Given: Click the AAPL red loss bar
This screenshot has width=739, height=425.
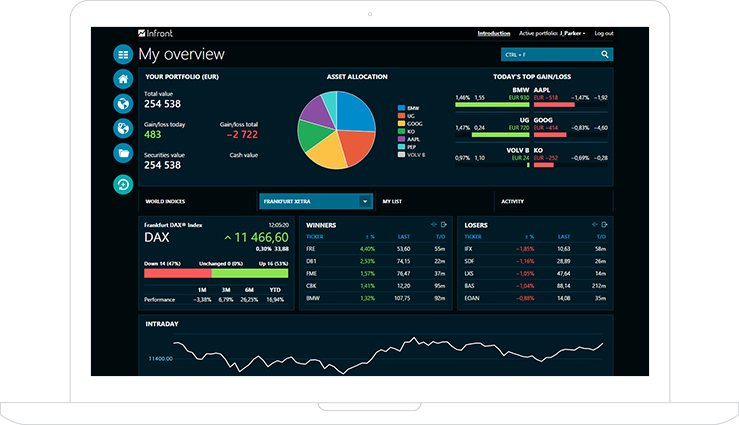Looking at the screenshot, I should click(x=554, y=105).
